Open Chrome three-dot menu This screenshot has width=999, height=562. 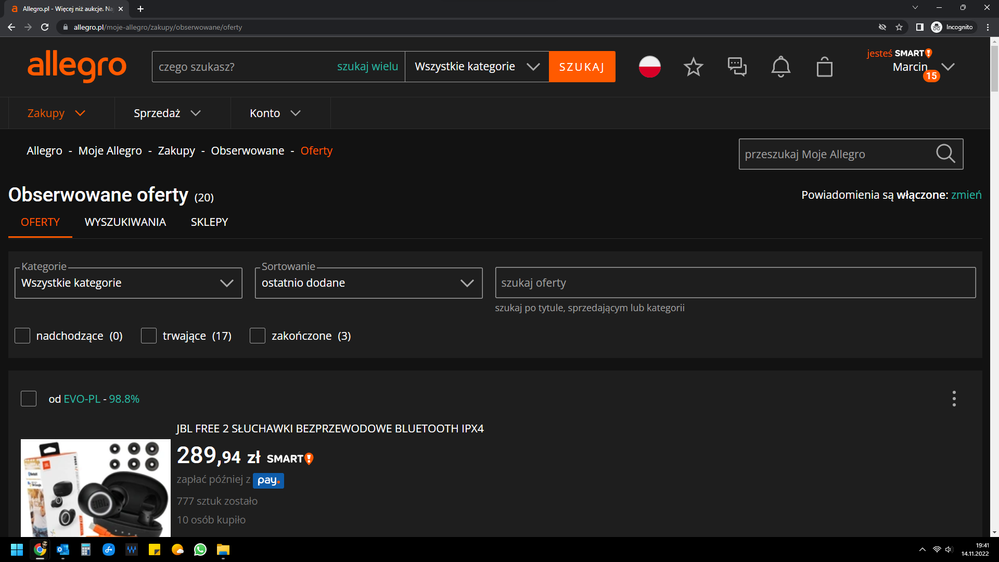pyautogui.click(x=988, y=27)
